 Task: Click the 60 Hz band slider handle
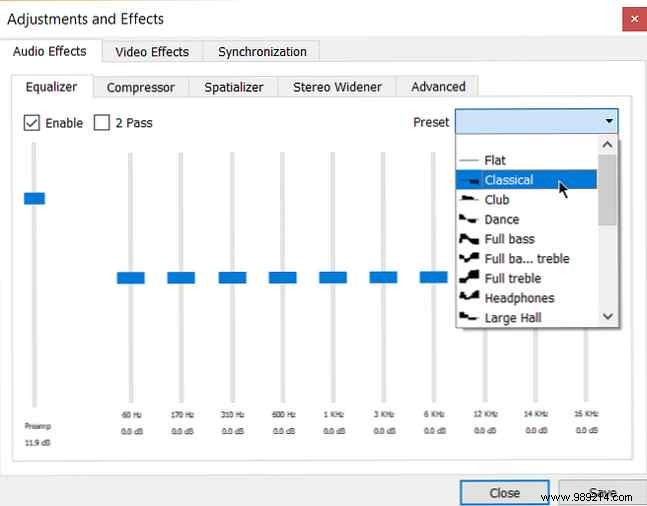point(131,278)
